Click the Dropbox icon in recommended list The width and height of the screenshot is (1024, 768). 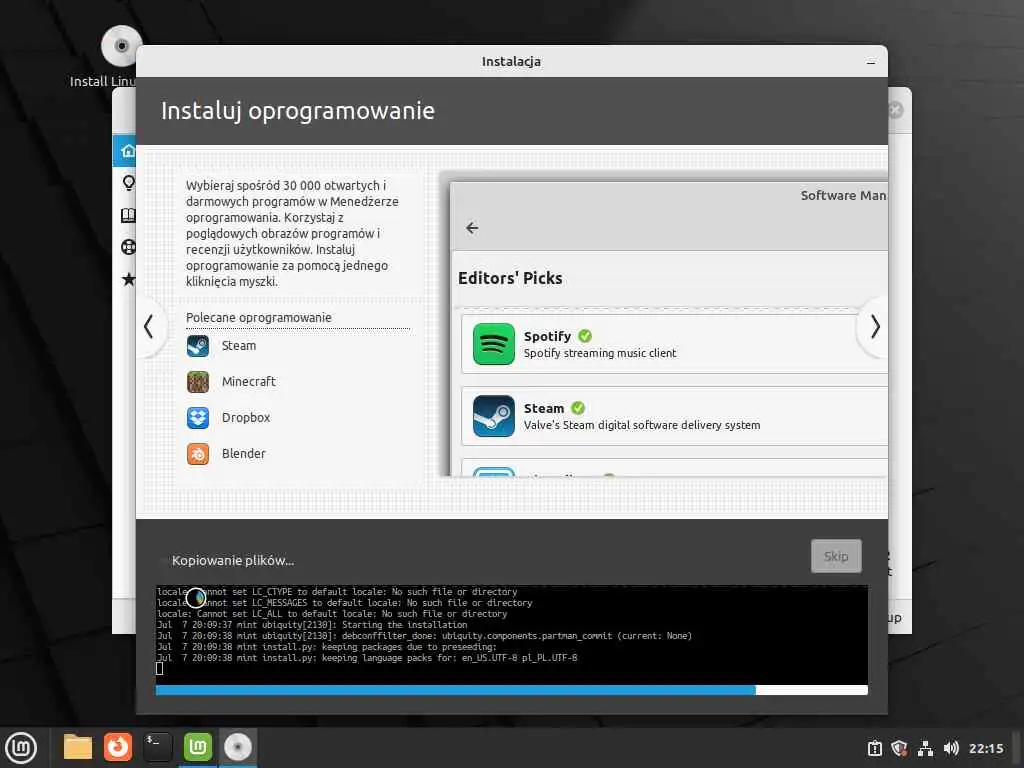[198, 417]
